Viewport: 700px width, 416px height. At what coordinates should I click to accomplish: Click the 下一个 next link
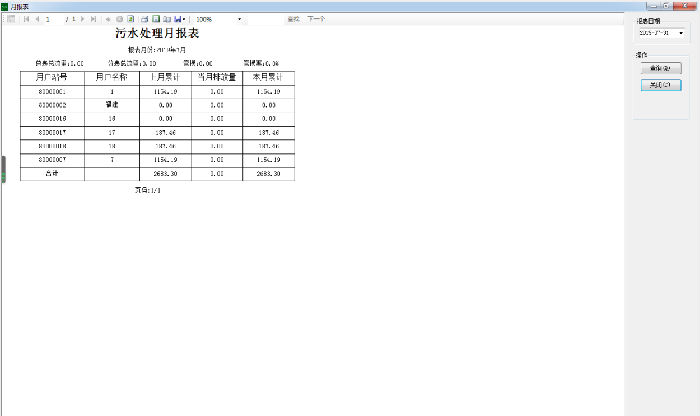tap(316, 19)
